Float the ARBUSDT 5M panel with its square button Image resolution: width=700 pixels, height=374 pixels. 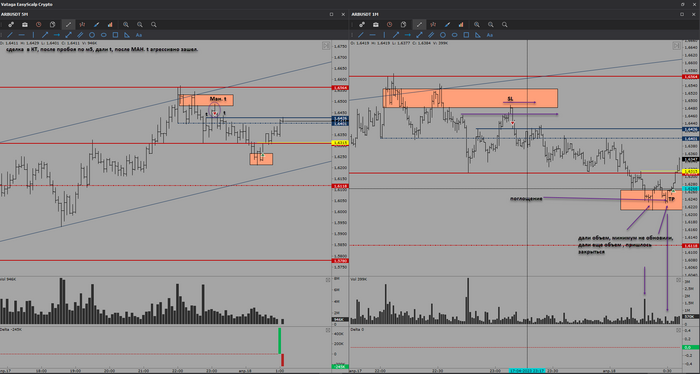331,14
